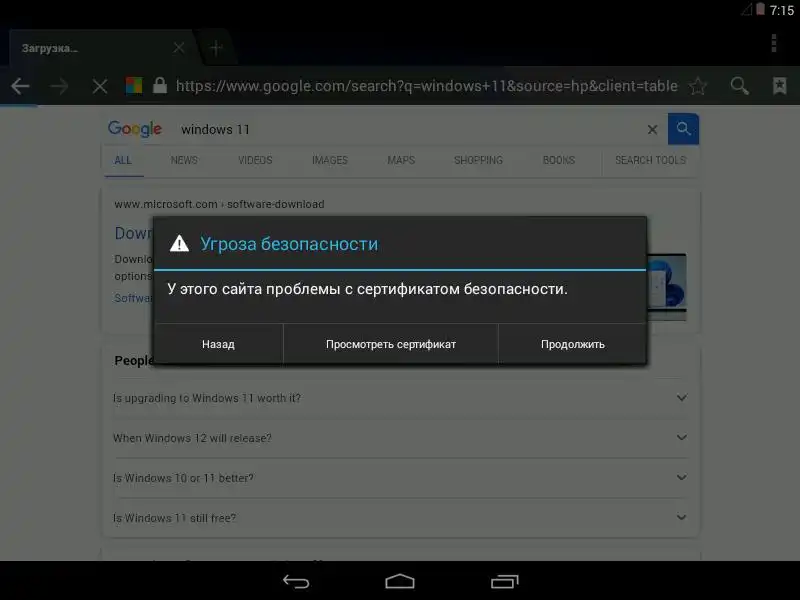Tap Просмотреть сертификат
Viewport: 800px width, 600px height.
pyautogui.click(x=391, y=344)
